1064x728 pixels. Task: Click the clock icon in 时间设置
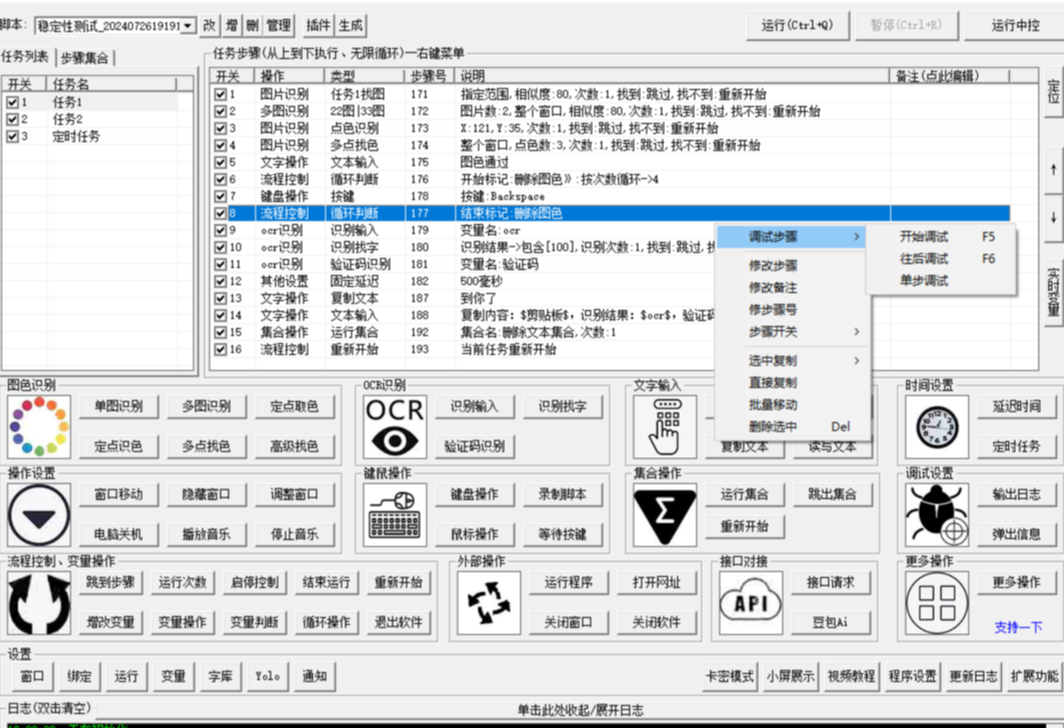[937, 426]
